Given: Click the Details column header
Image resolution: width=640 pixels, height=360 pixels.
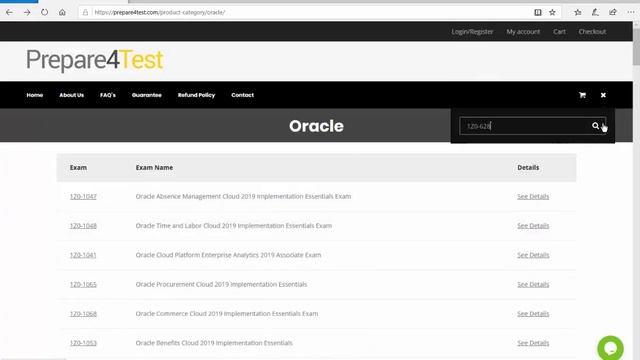Looking at the screenshot, I should coord(528,167).
